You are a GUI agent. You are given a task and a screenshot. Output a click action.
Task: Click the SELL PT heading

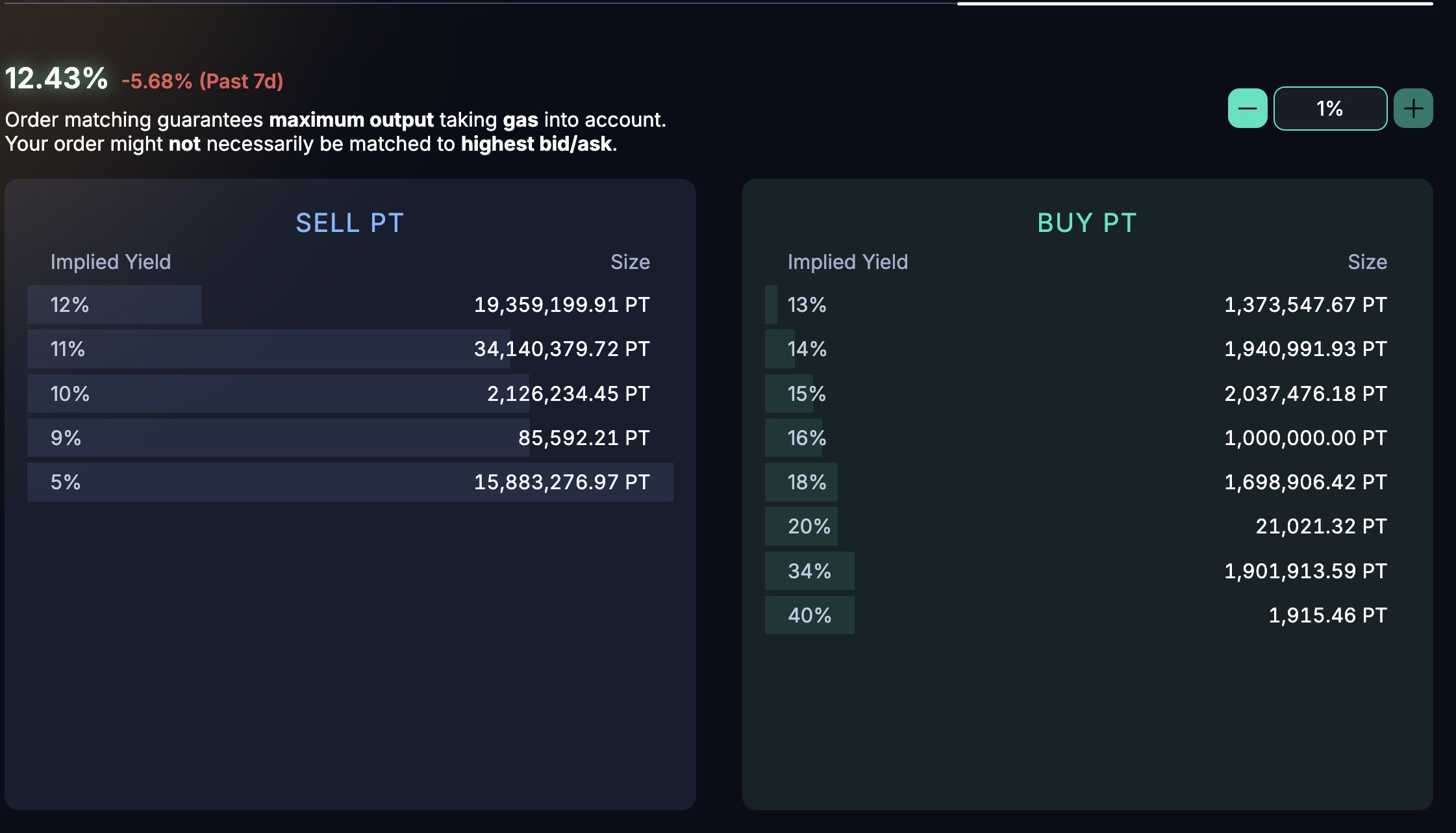pos(350,223)
